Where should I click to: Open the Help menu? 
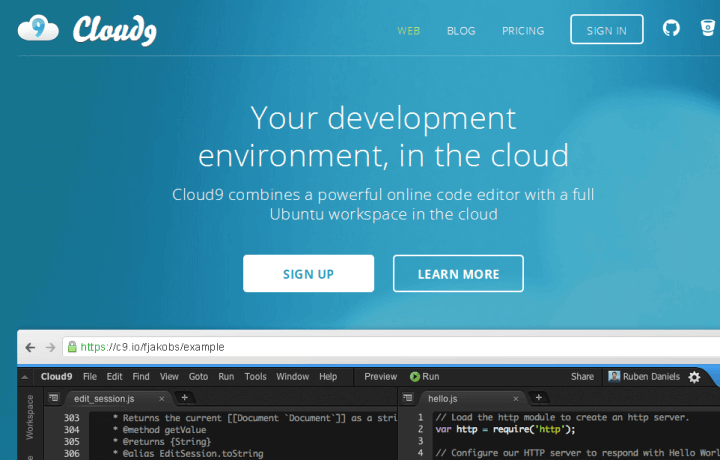pyautogui.click(x=328, y=376)
